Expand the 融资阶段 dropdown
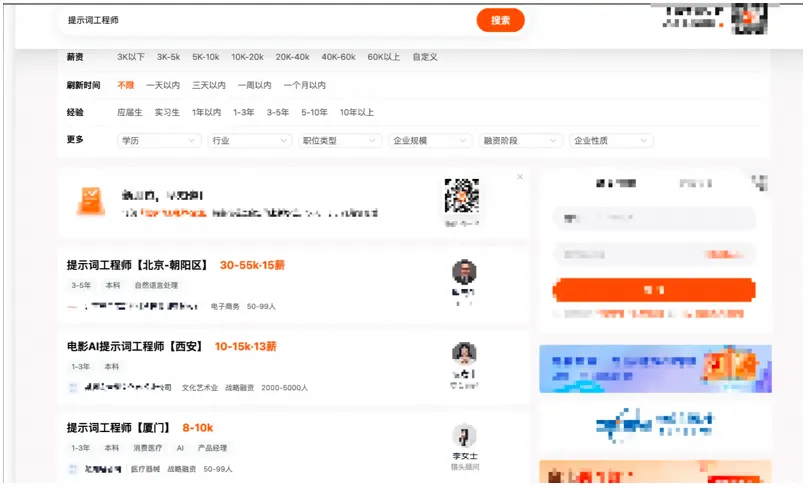This screenshot has width=808, height=488. 520,141
